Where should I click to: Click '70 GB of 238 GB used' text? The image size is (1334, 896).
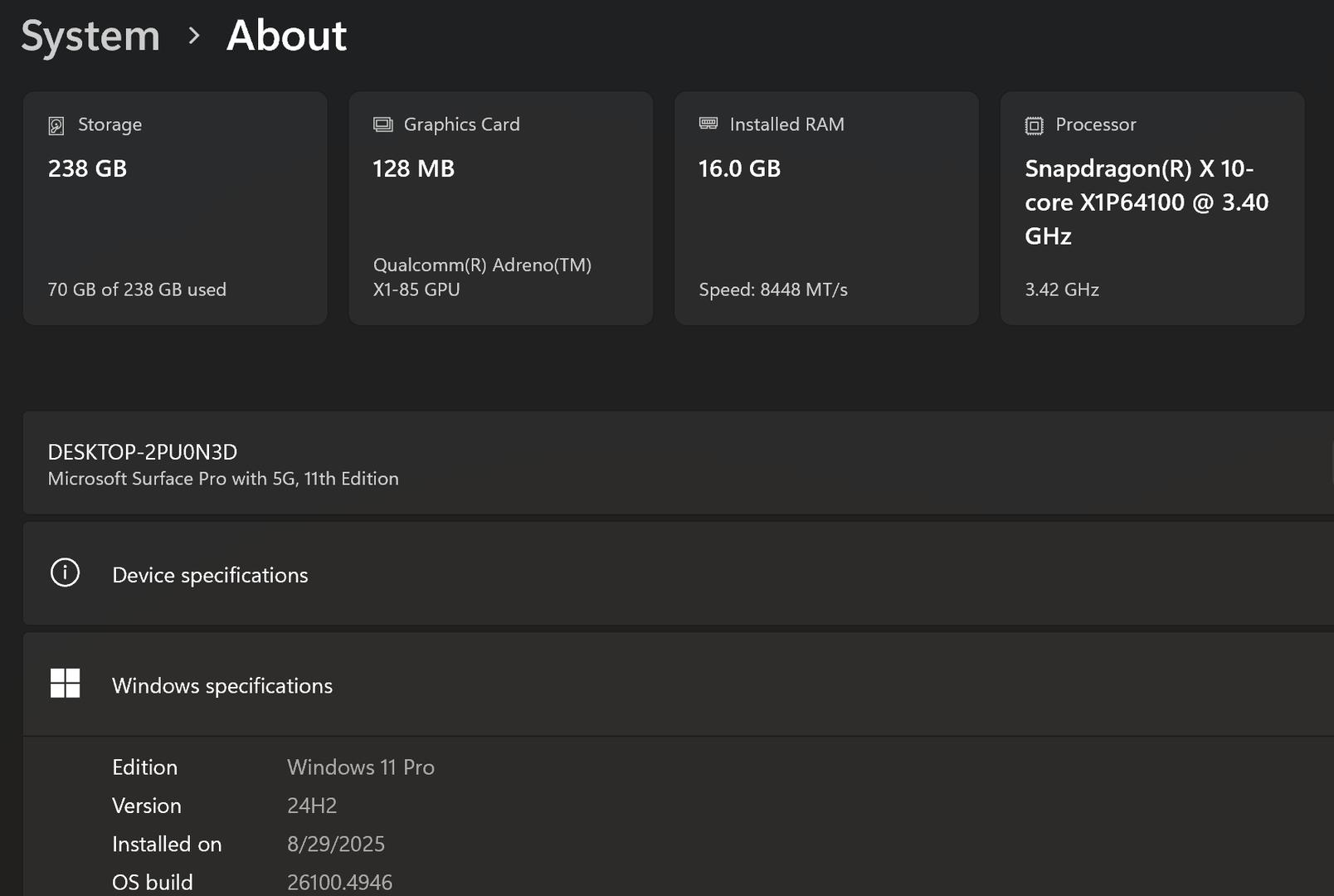pyautogui.click(x=137, y=290)
